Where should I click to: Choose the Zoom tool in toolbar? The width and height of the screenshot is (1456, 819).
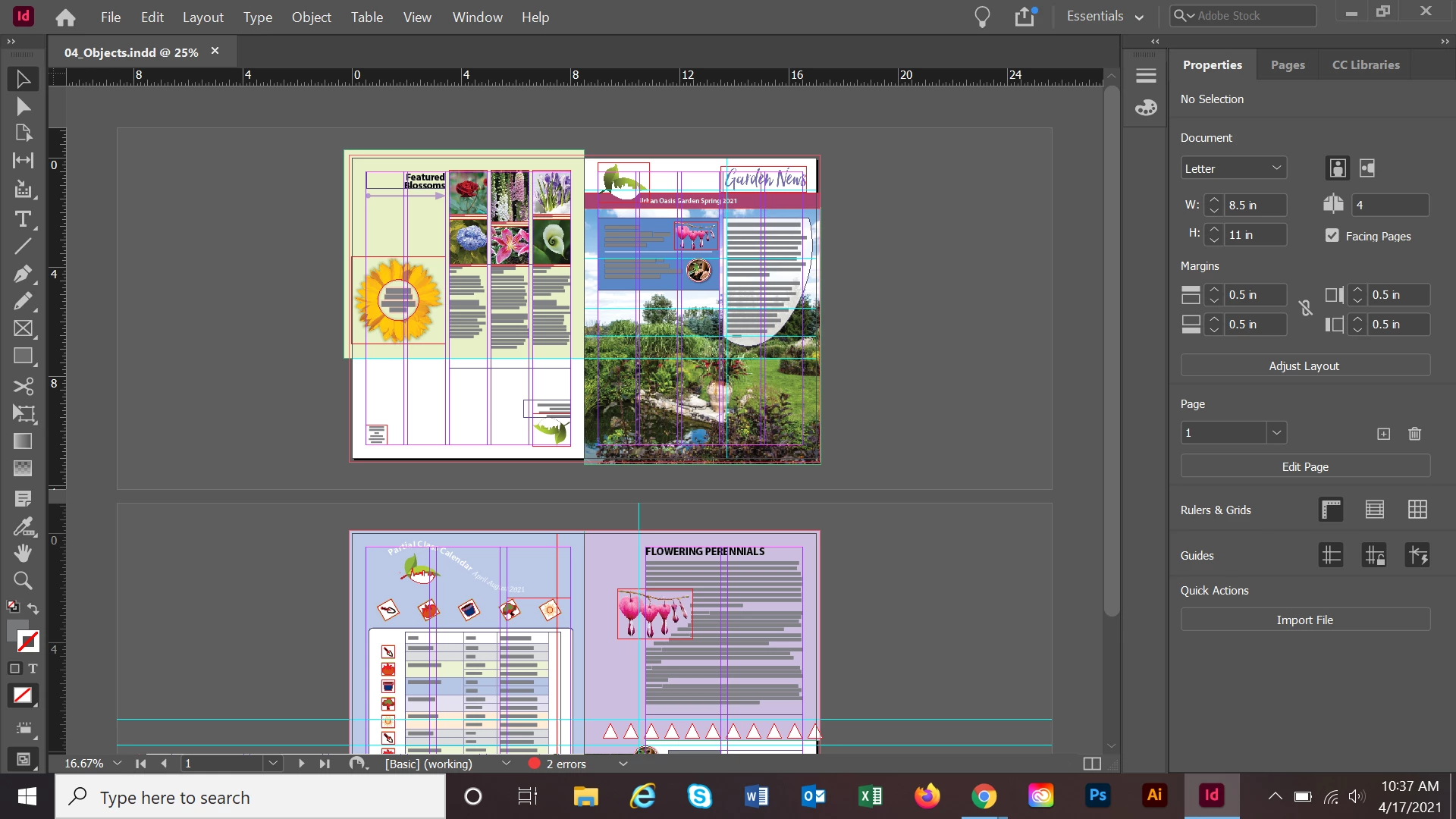coord(23,581)
